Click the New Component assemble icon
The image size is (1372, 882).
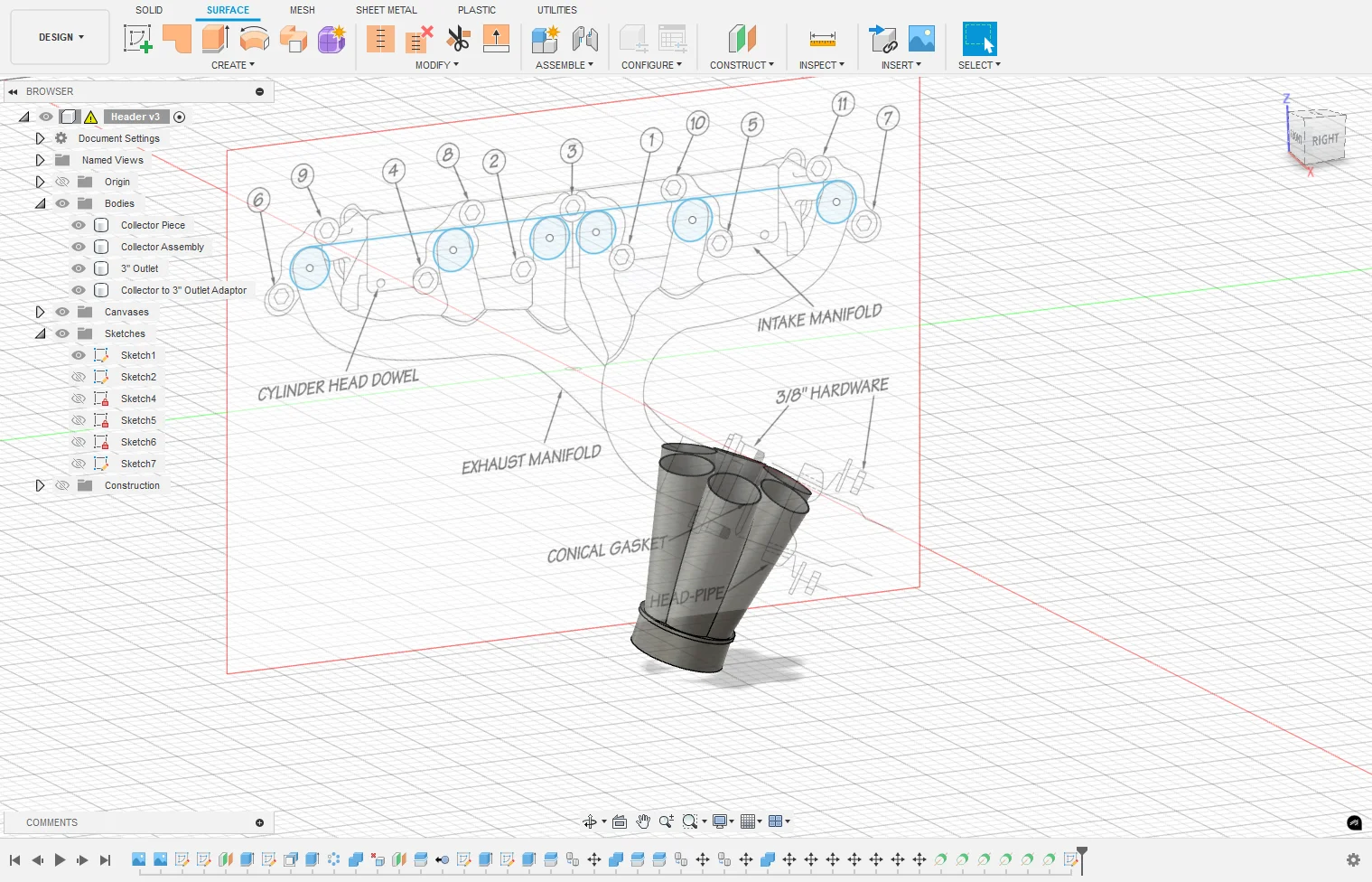click(x=546, y=39)
